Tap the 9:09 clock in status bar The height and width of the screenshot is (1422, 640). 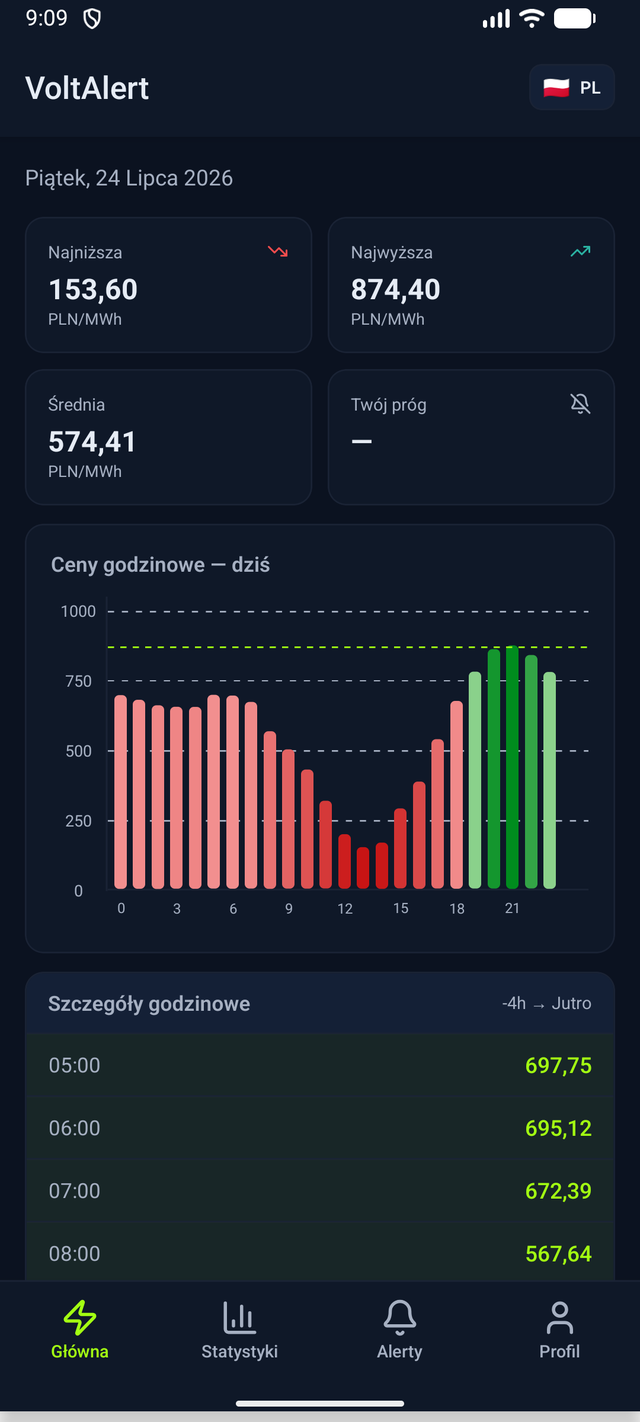click(46, 18)
